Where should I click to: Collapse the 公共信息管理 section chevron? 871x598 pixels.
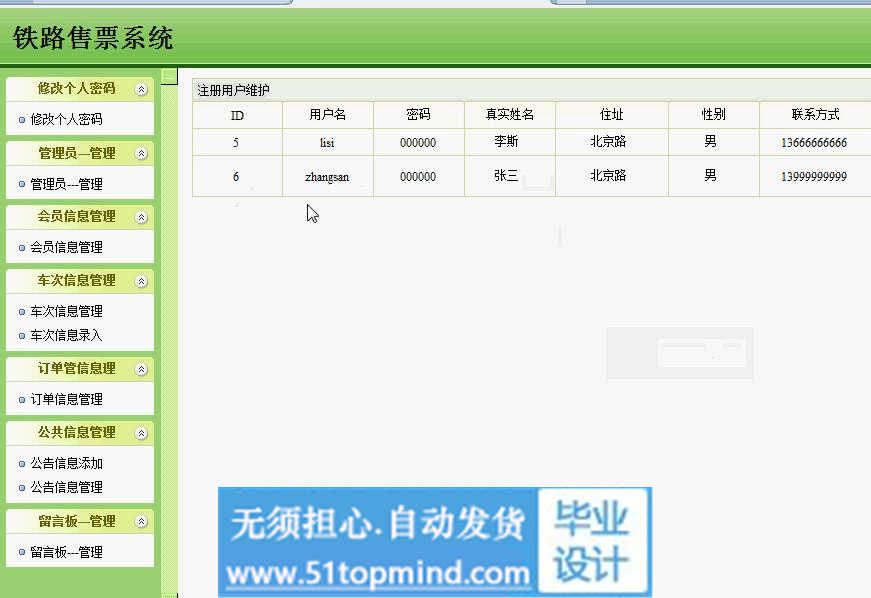click(142, 433)
